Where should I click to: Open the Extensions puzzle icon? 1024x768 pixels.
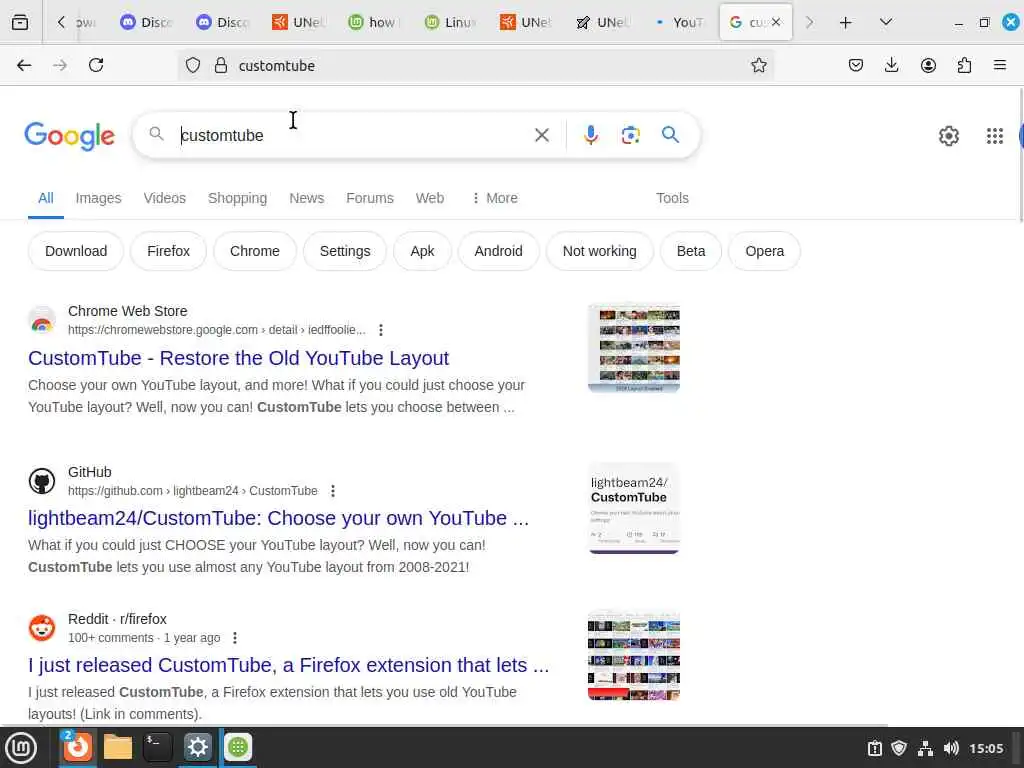pyautogui.click(x=964, y=65)
